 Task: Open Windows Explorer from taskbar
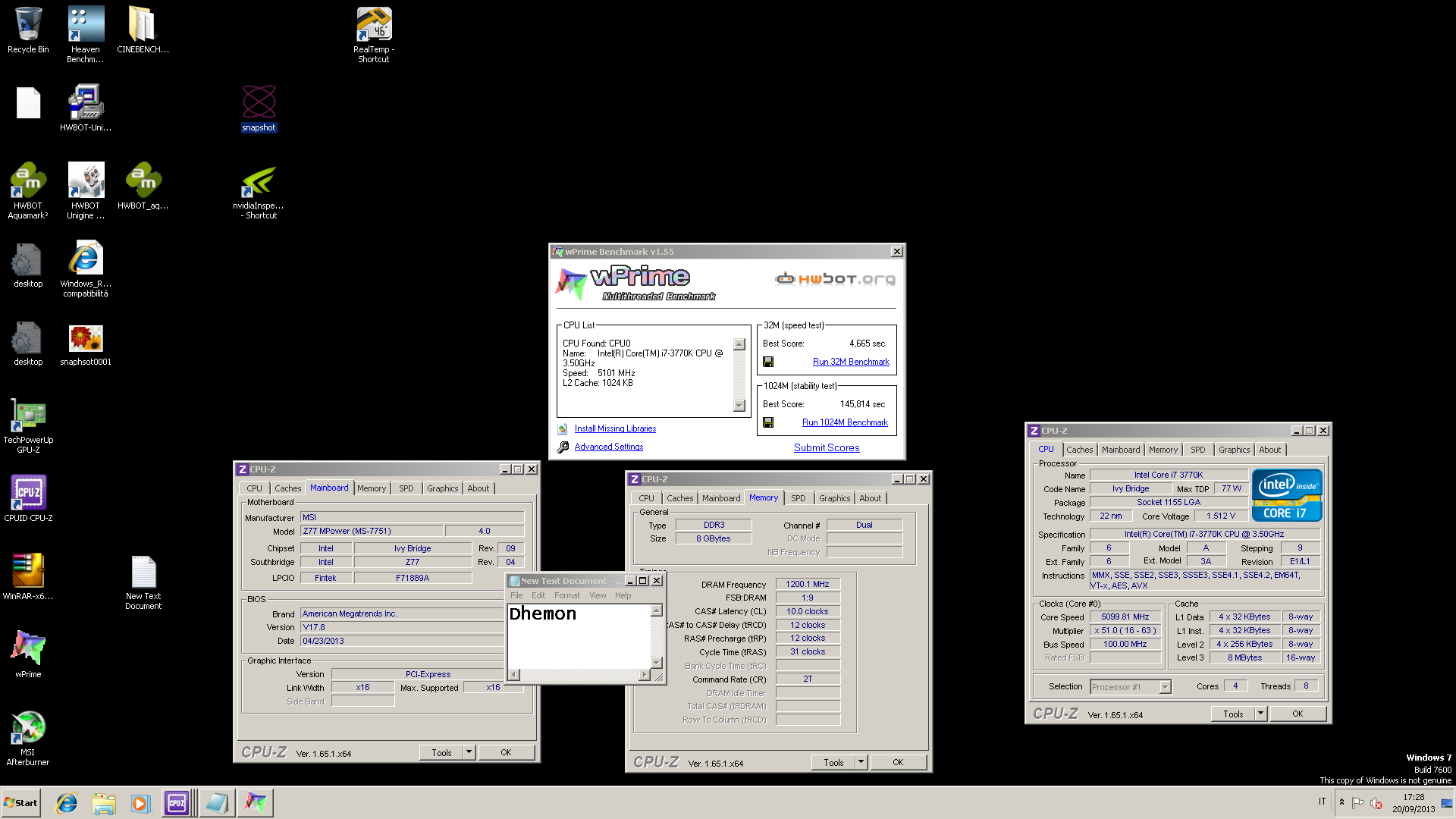104,803
